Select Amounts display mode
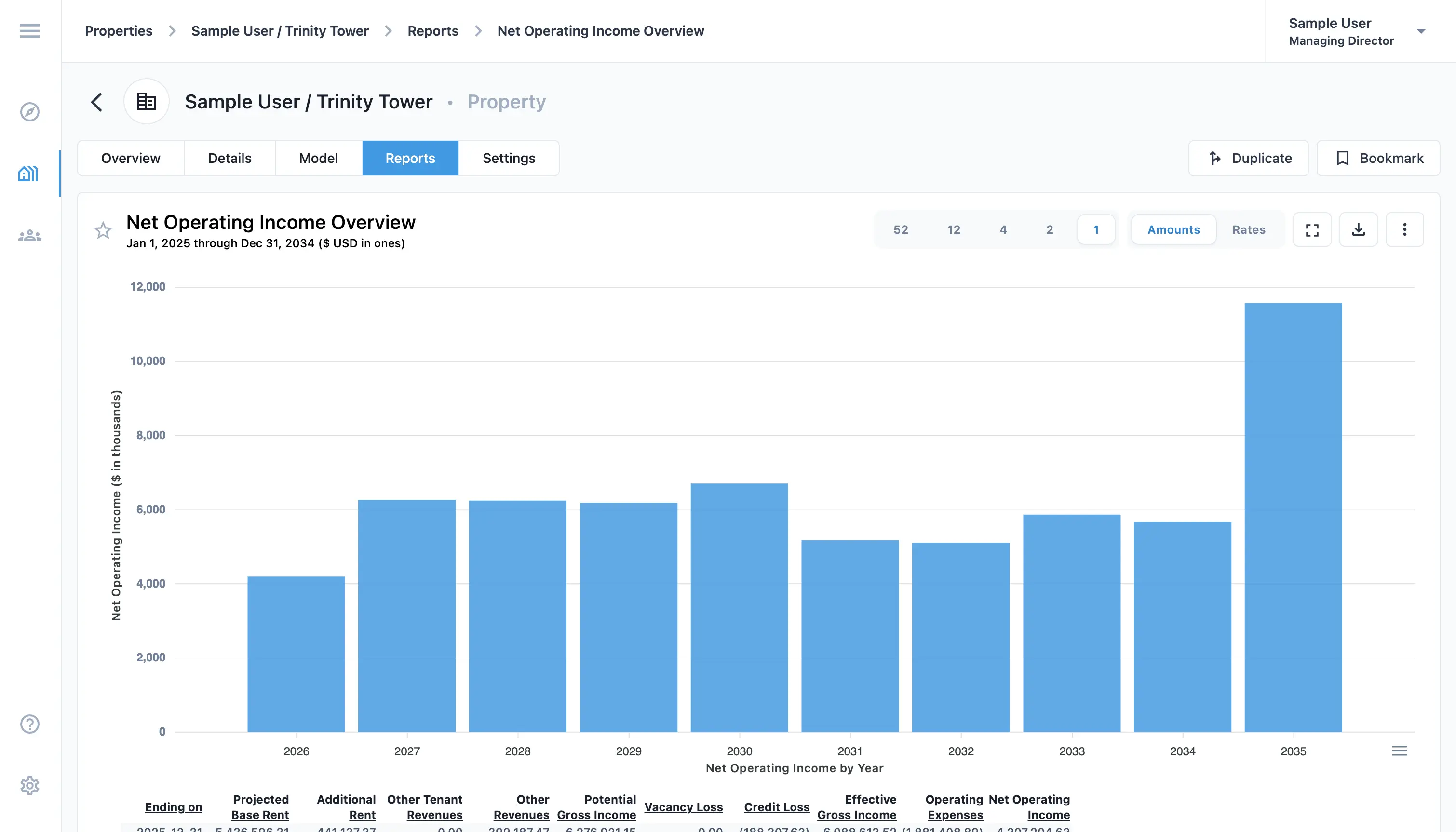The width and height of the screenshot is (1456, 832). pos(1173,230)
